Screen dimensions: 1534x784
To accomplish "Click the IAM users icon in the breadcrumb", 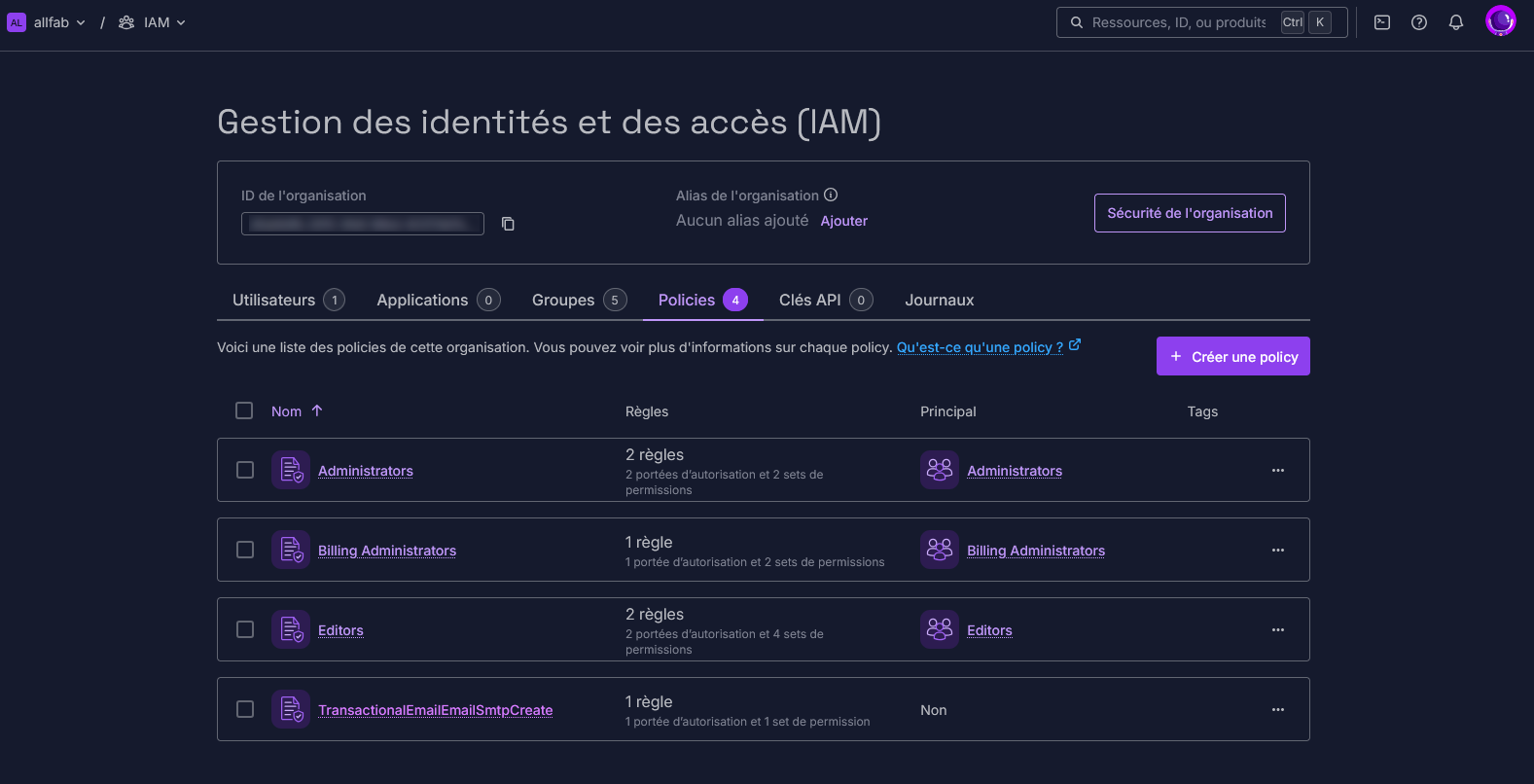I will click(x=126, y=22).
